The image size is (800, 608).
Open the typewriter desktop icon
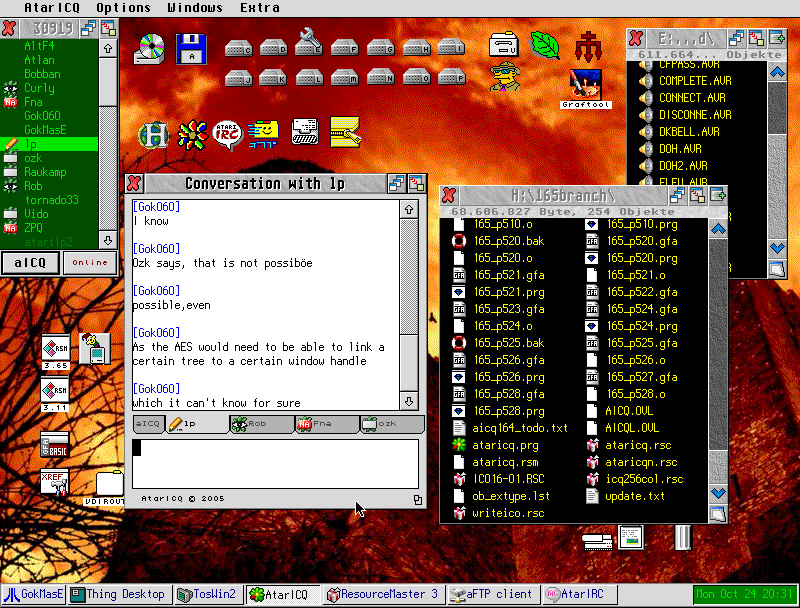305,132
